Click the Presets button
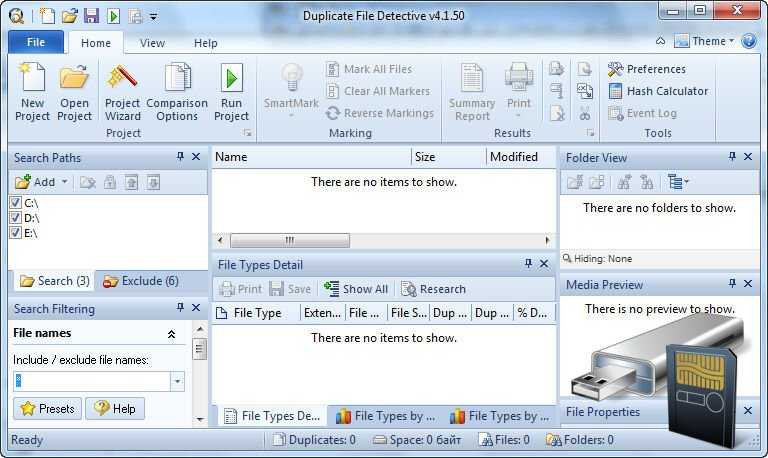Viewport: 768px width, 458px height. pyautogui.click(x=48, y=409)
